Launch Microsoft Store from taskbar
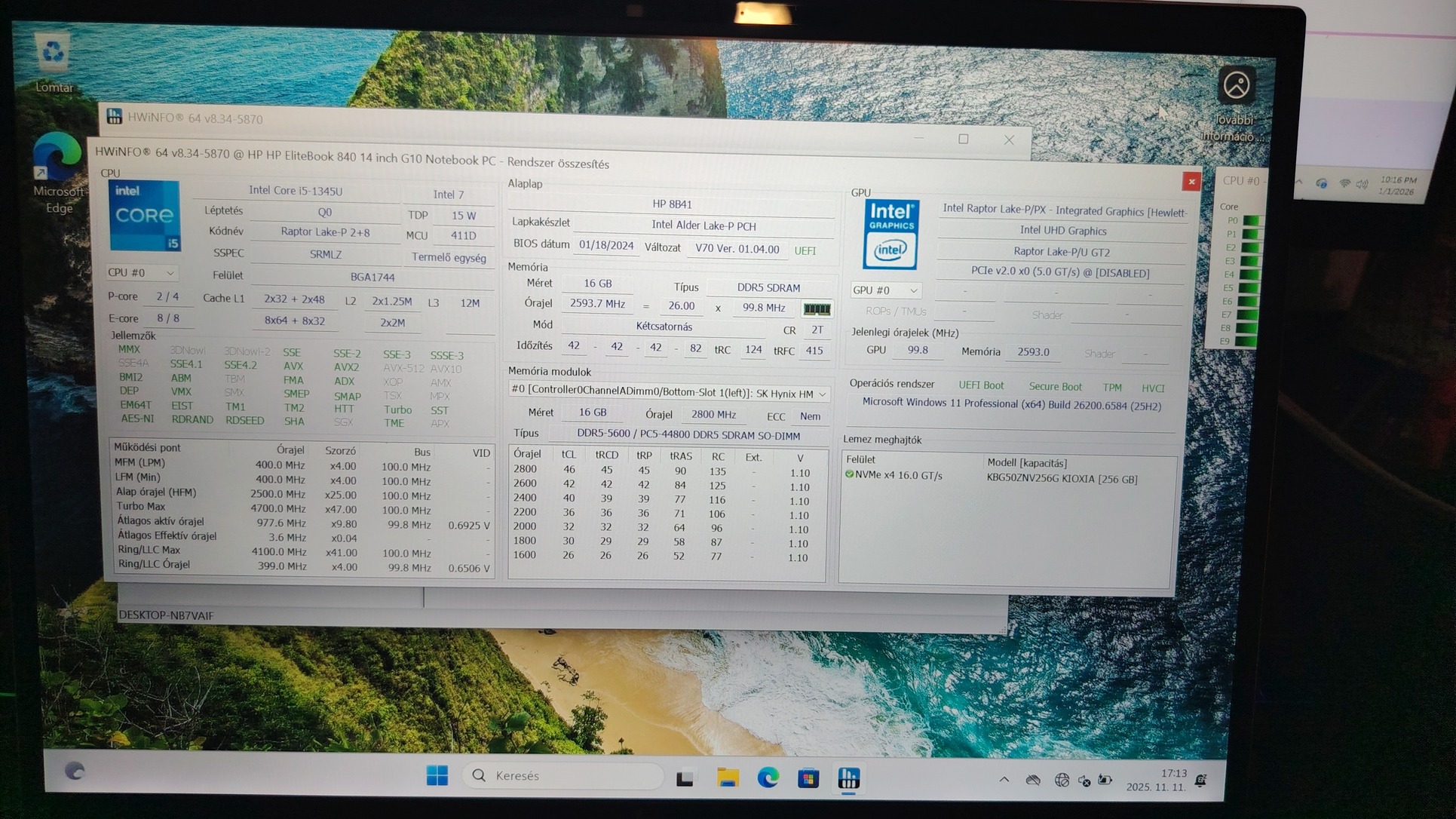 point(808,778)
